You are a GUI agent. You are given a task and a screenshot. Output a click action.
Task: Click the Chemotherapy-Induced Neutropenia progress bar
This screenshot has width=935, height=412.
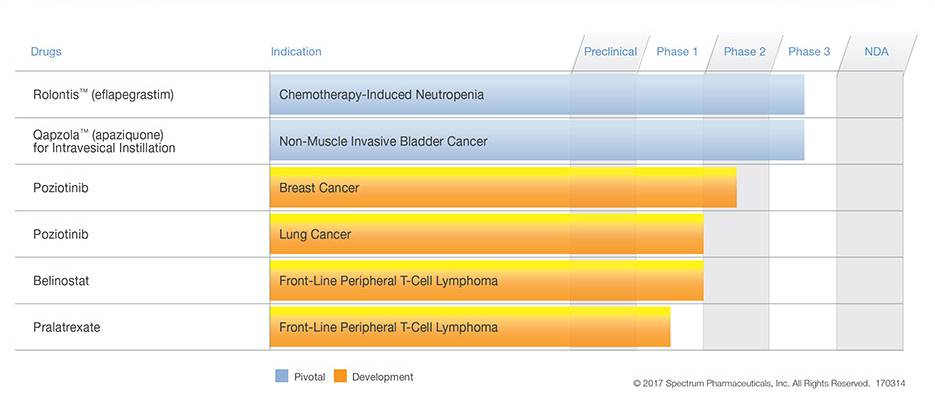point(536,95)
